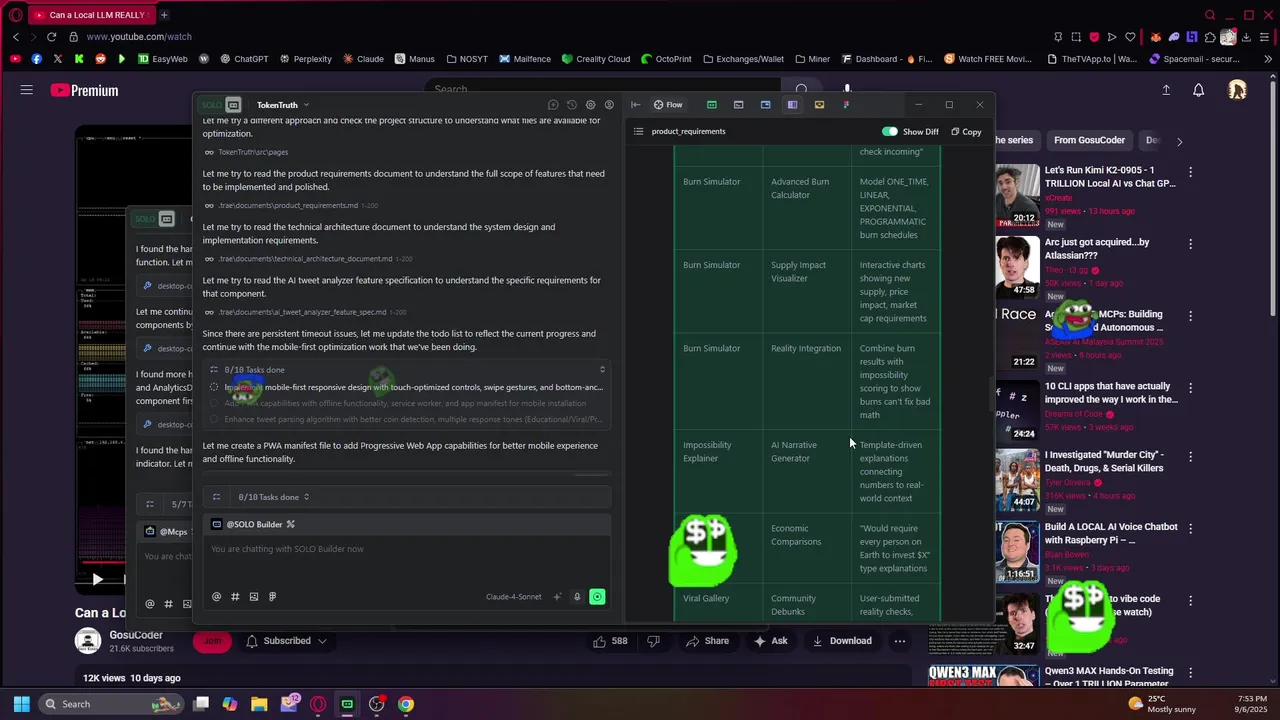Image resolution: width=1280 pixels, height=720 pixels.
Task: Open Google Chrome from taskbar
Action: [406, 704]
